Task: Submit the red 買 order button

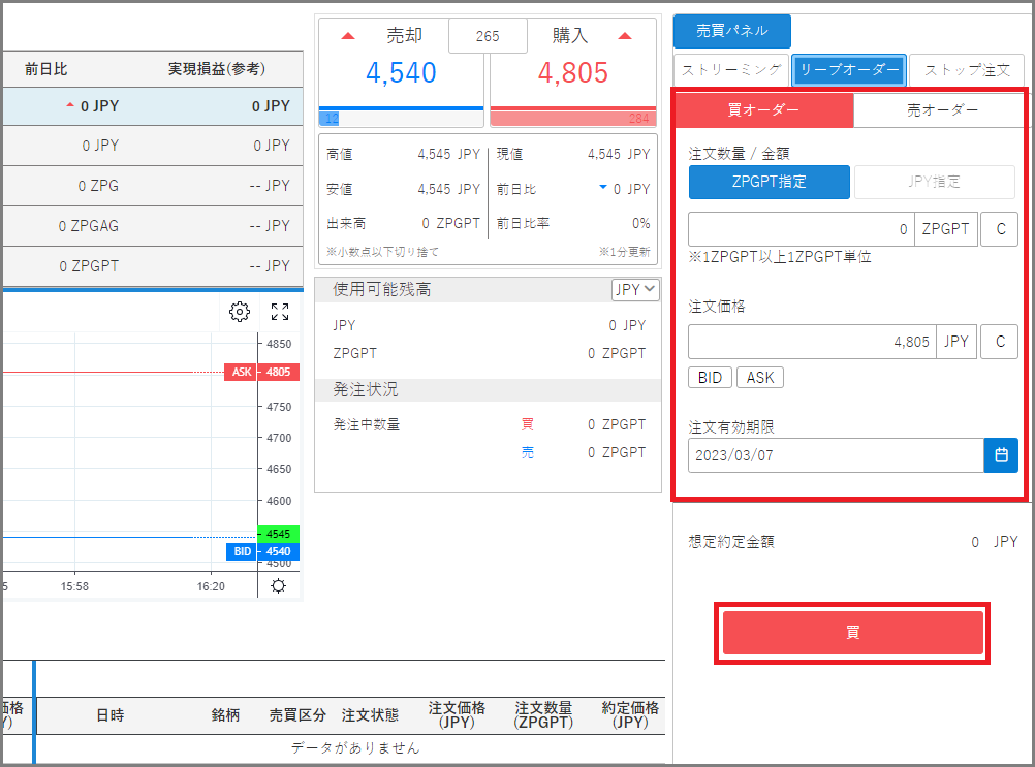Action: [853, 632]
